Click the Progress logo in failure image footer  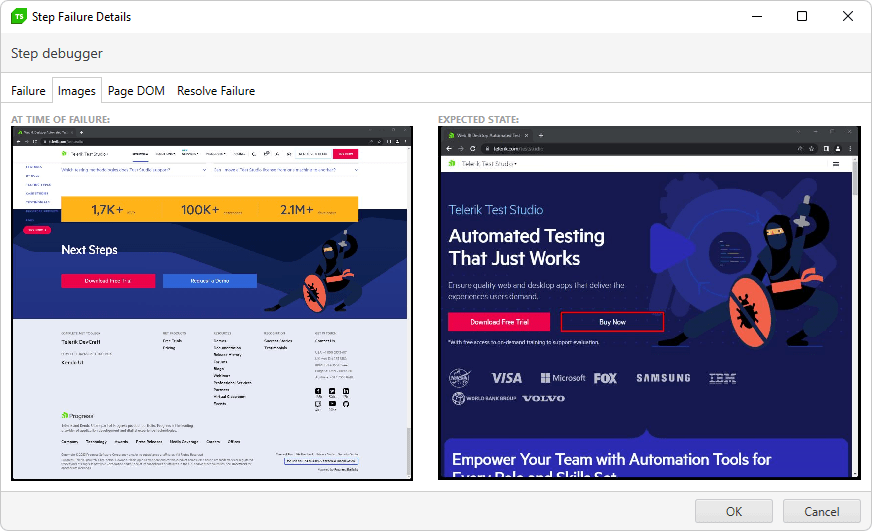click(77, 415)
